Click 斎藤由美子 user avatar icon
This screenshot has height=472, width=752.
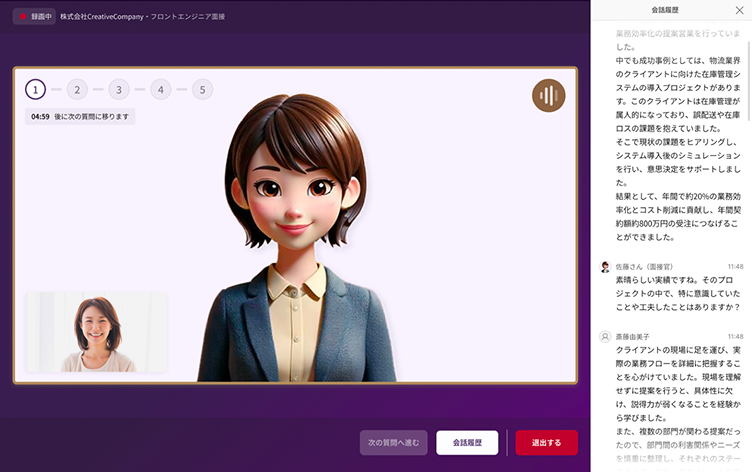tap(605, 337)
